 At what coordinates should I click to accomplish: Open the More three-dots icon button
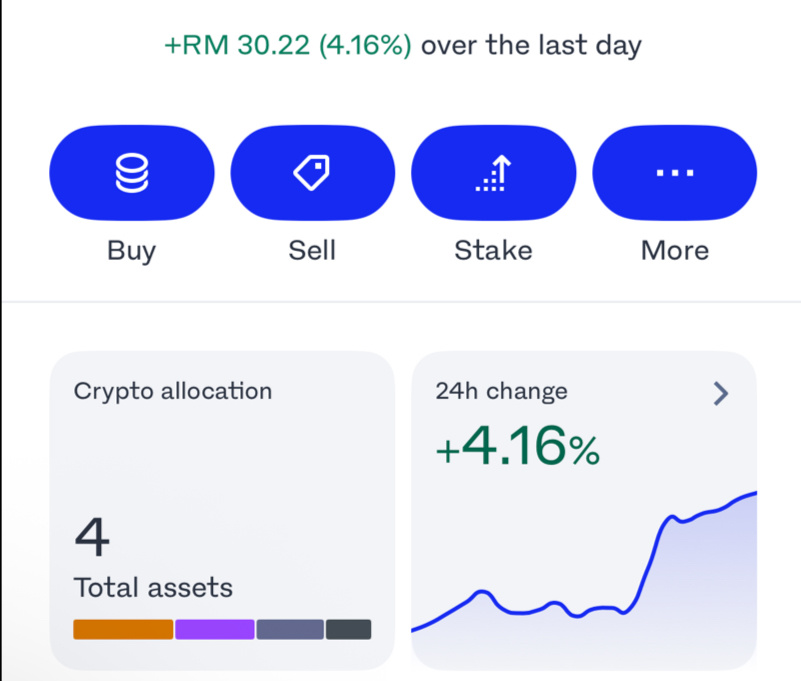coord(674,173)
